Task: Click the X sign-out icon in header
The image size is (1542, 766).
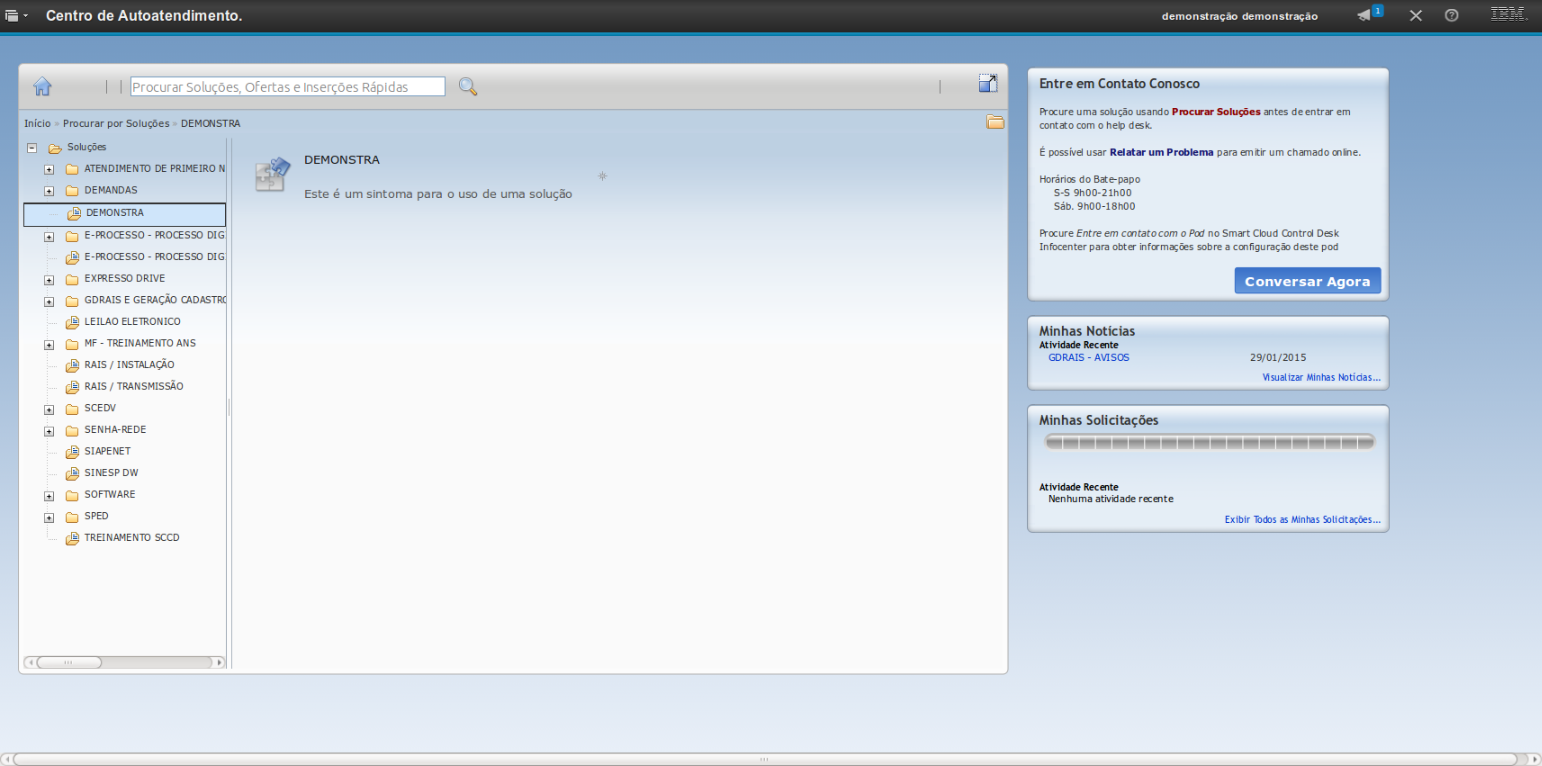Action: click(x=1415, y=16)
